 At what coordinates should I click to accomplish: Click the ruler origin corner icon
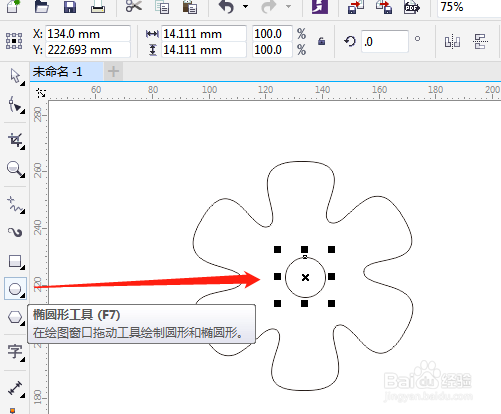pos(41,92)
